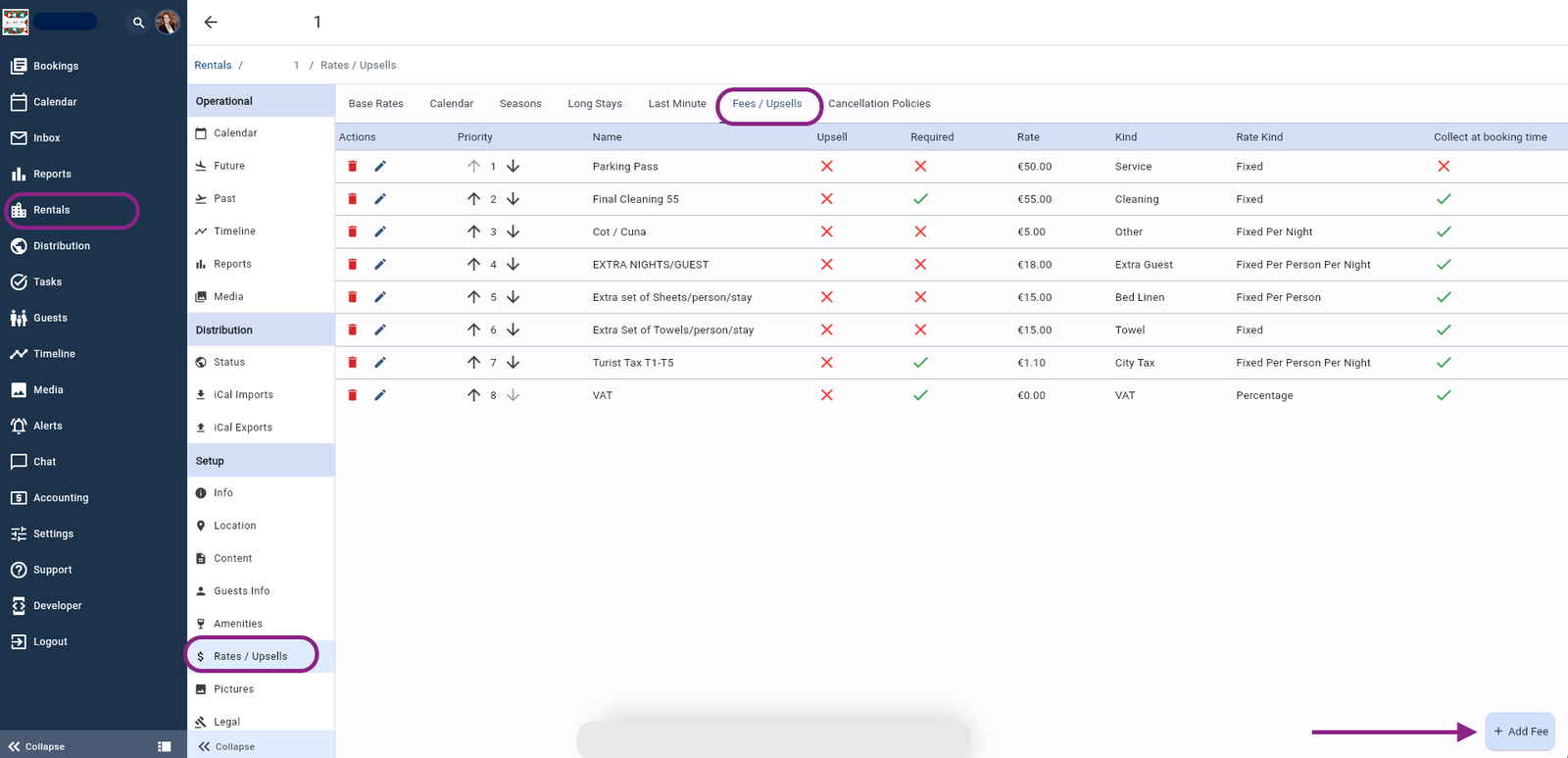Select iCal Imports under Distribution
This screenshot has height=758, width=1568.
point(243,395)
